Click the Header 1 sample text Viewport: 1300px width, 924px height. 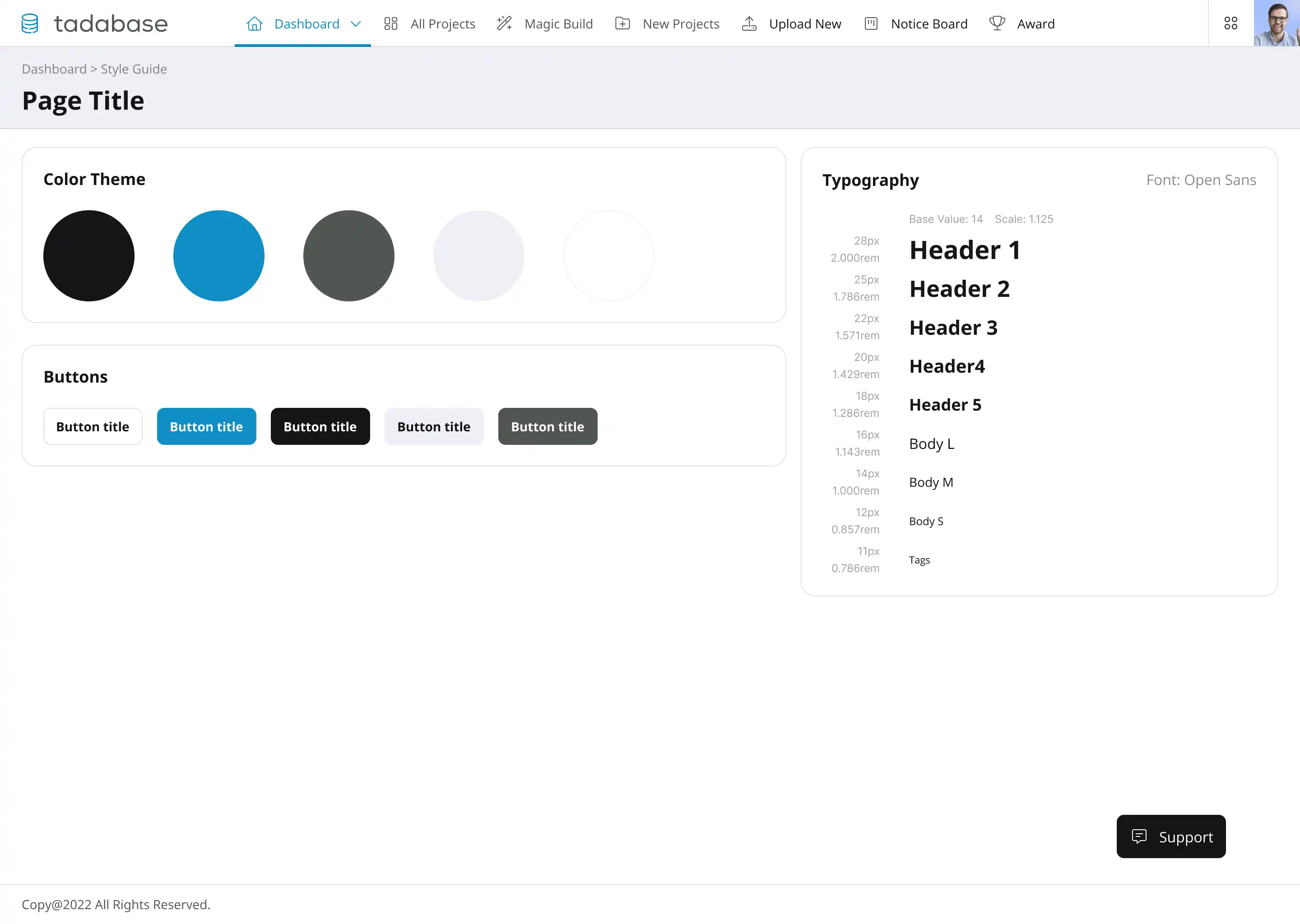click(965, 250)
